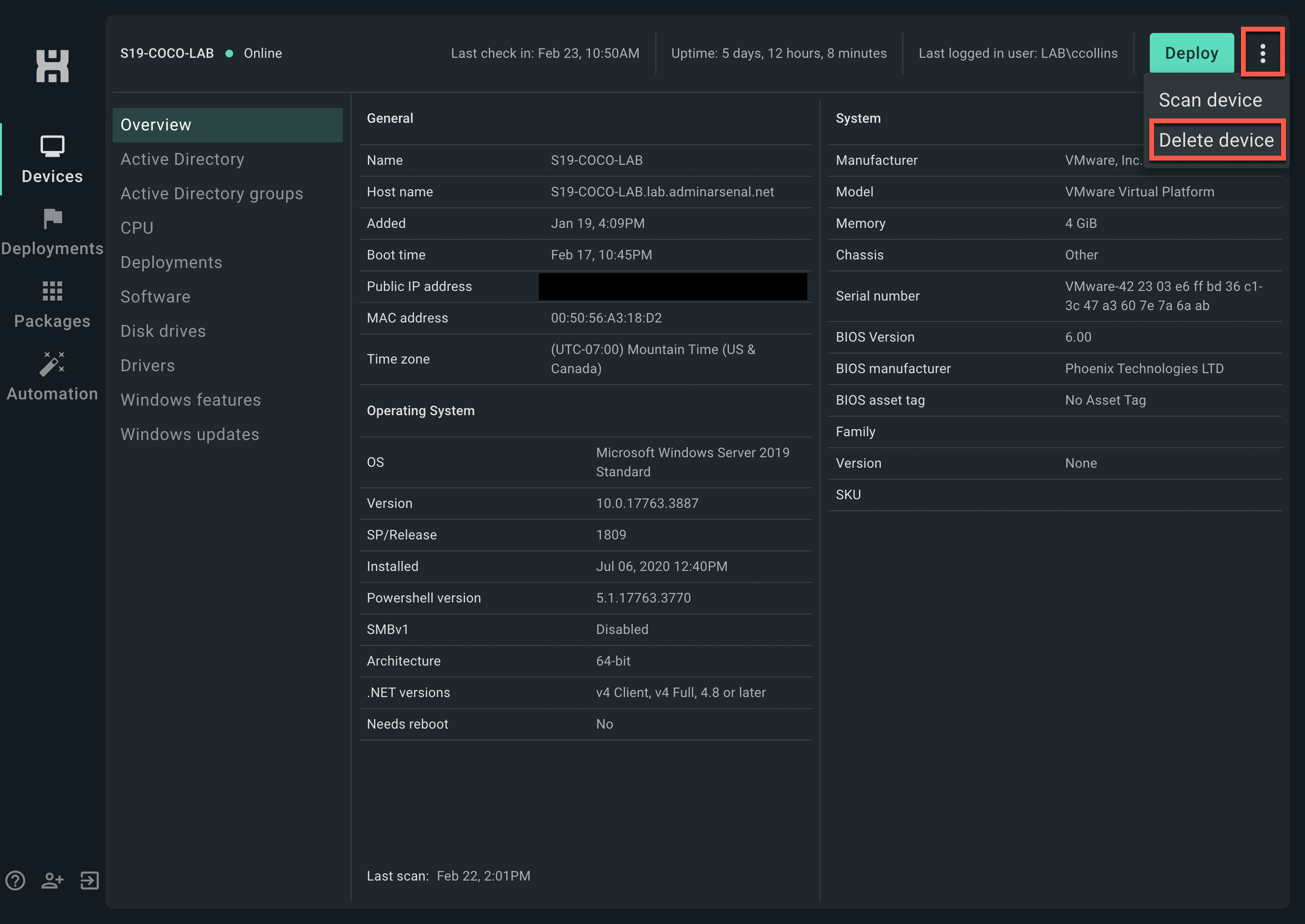Screen dimensions: 1305x924
Task: Select MAC address 00:50:56:A3:18:D2
Action: 606,318
